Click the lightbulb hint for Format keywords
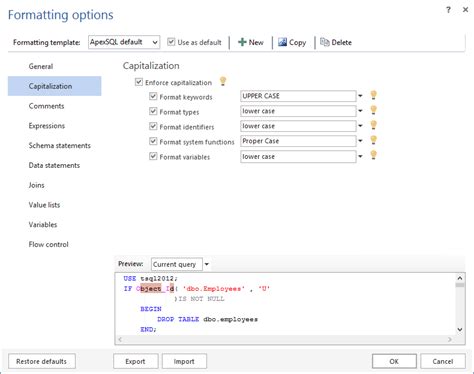The image size is (474, 374). click(373, 95)
